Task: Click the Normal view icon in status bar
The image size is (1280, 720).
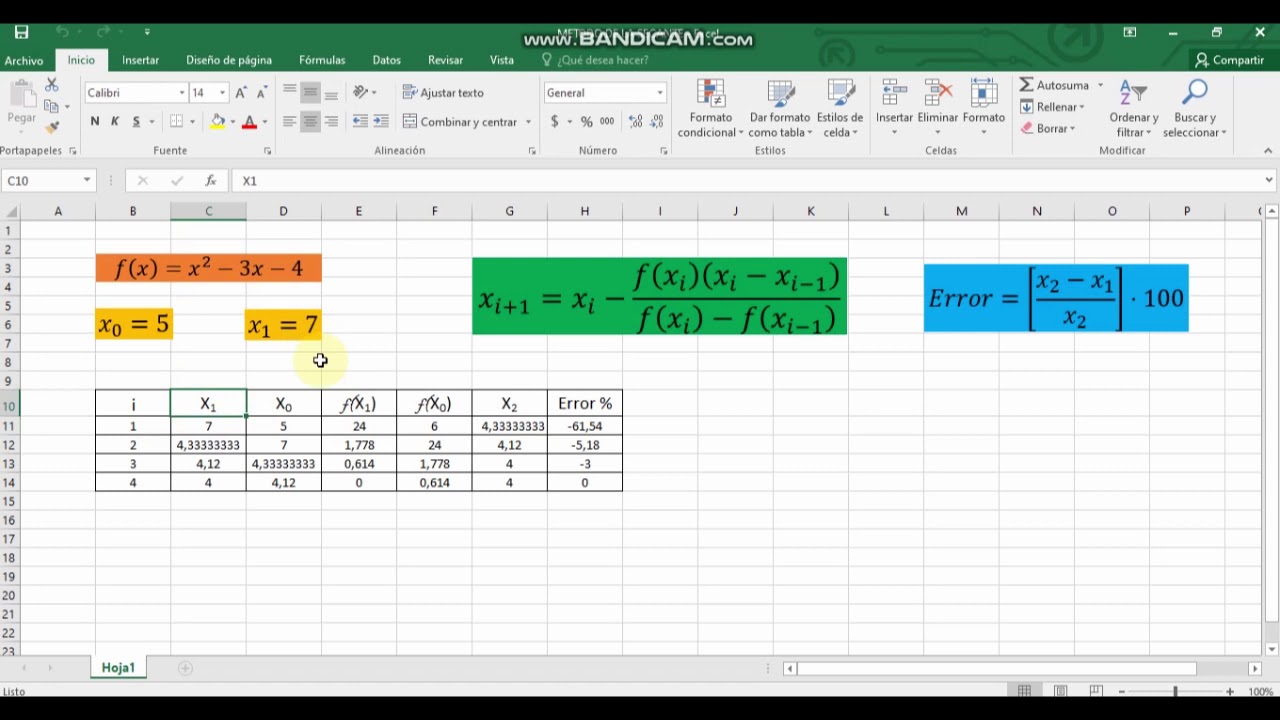Action: click(1024, 691)
